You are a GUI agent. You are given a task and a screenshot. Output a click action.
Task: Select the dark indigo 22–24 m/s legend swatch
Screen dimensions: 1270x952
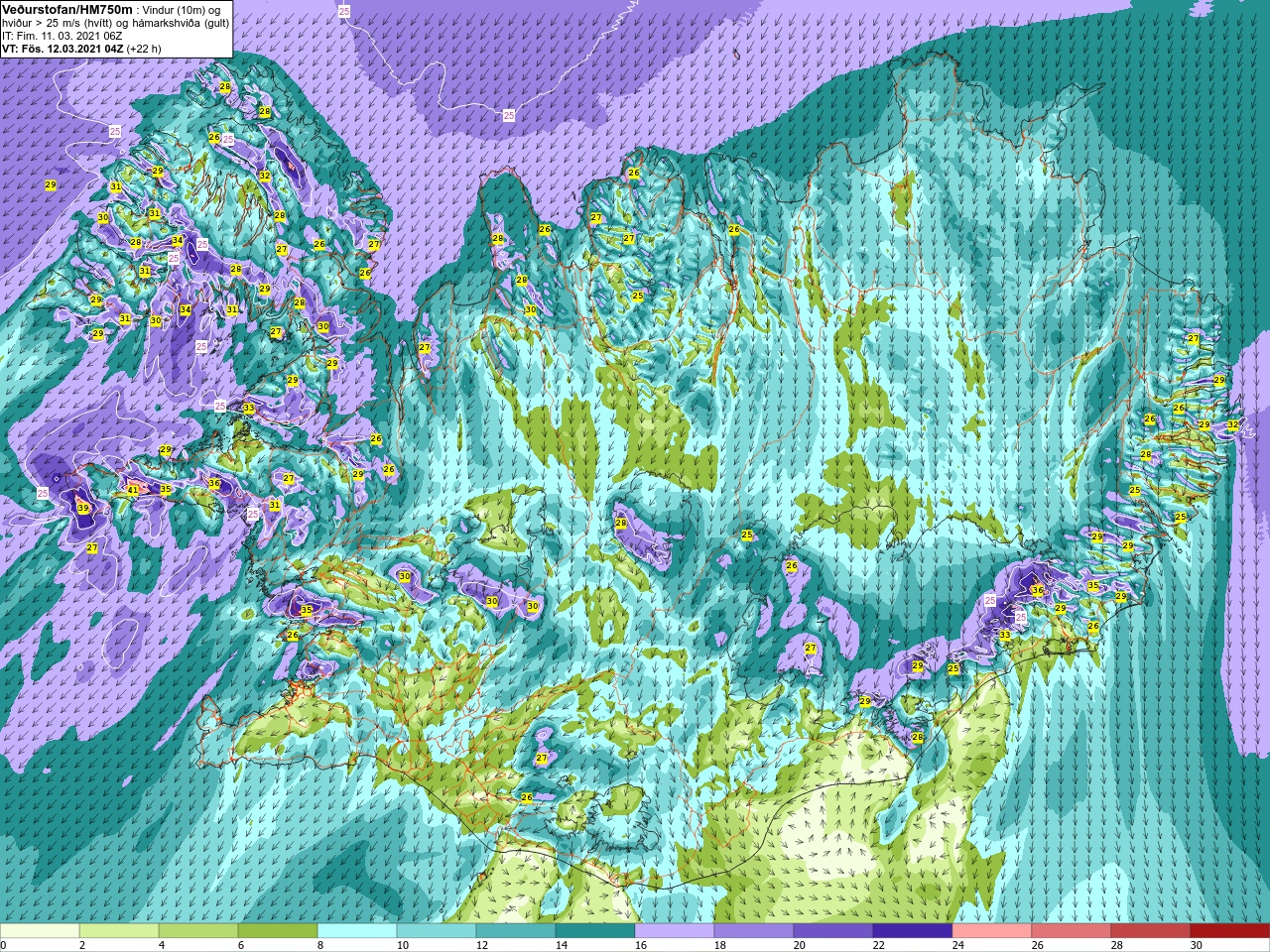(913, 931)
